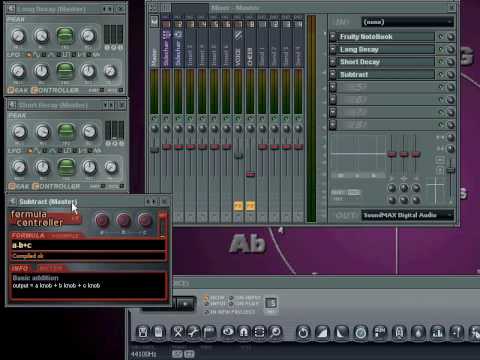Click the formula controller 'c' knob
The height and width of the screenshot is (360, 480).
(x=145, y=220)
